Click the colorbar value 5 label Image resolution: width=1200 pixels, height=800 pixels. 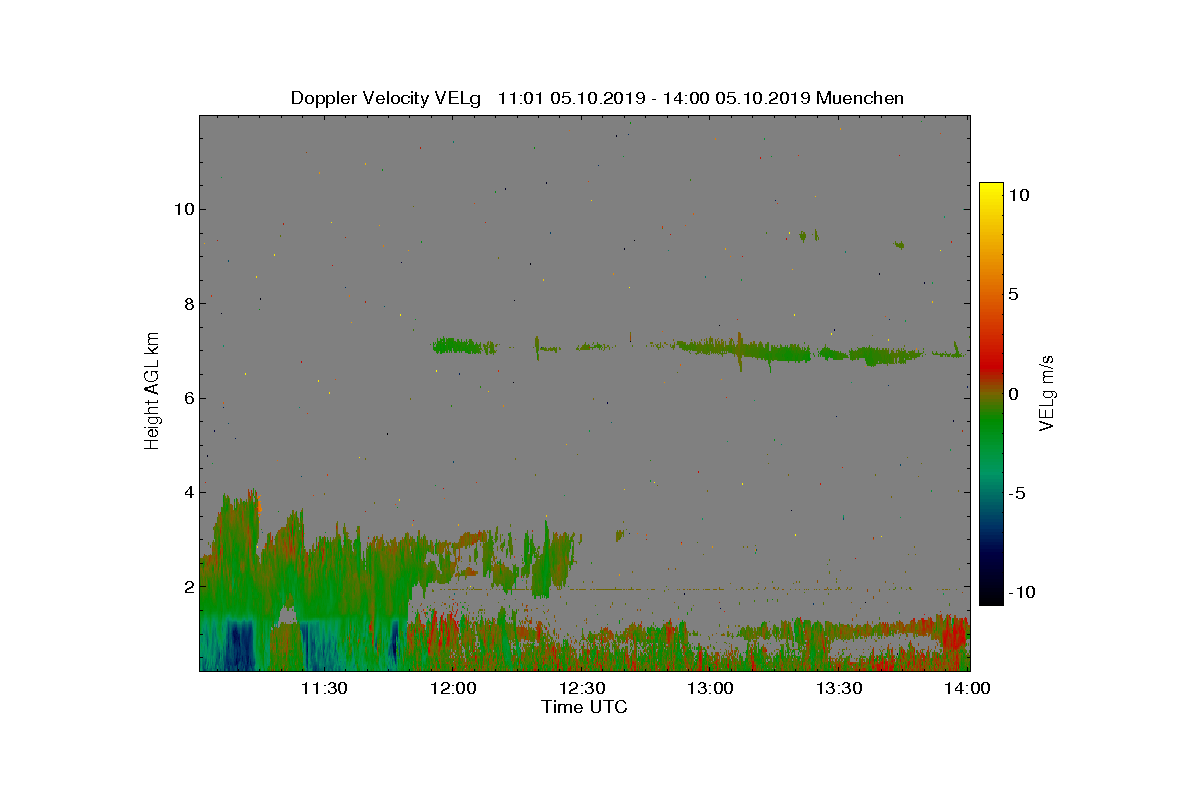[x=1013, y=294]
